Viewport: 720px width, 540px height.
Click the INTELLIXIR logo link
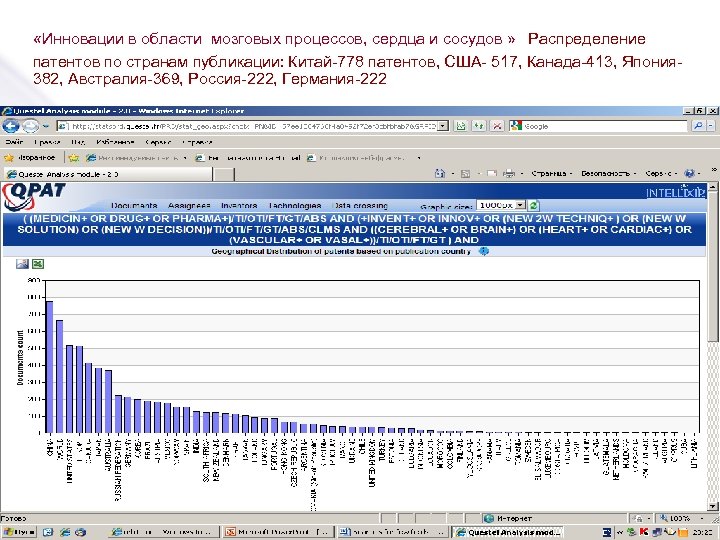point(675,192)
